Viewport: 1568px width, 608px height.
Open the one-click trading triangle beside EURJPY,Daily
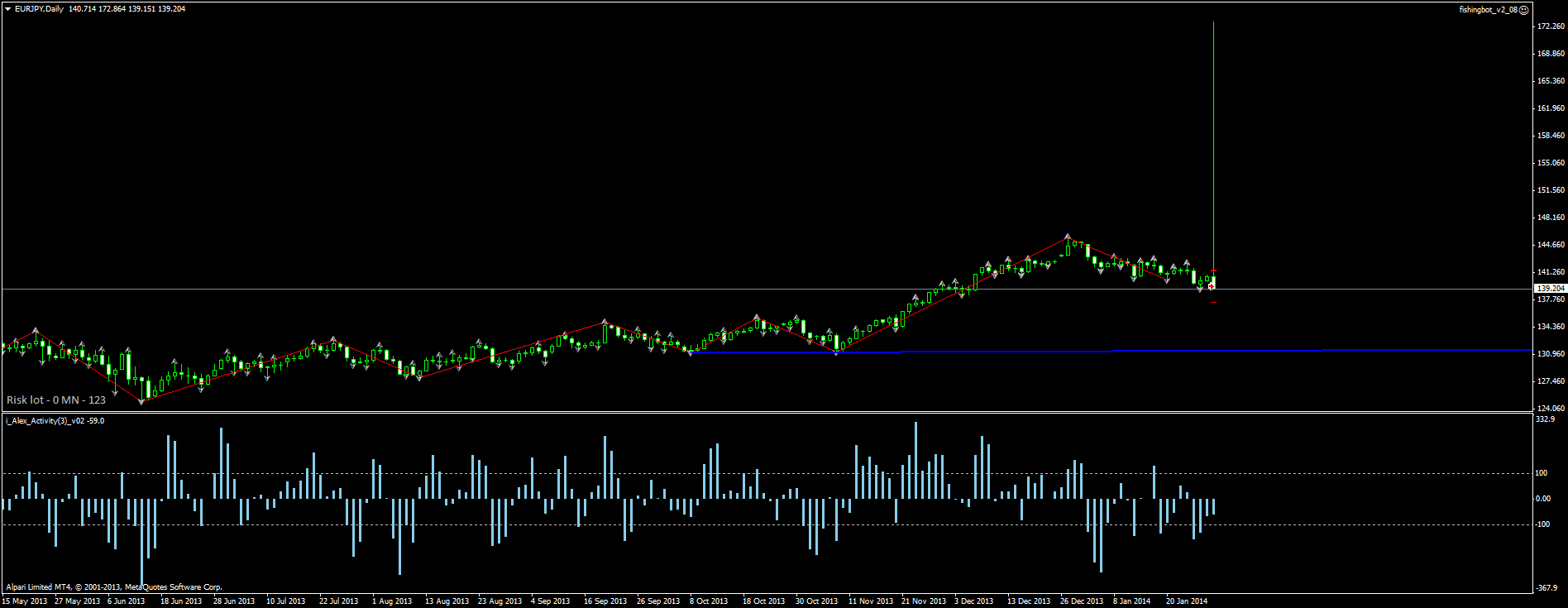tap(8, 9)
